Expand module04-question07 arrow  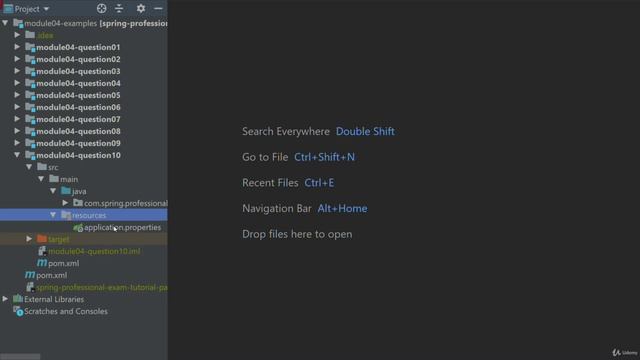17,119
